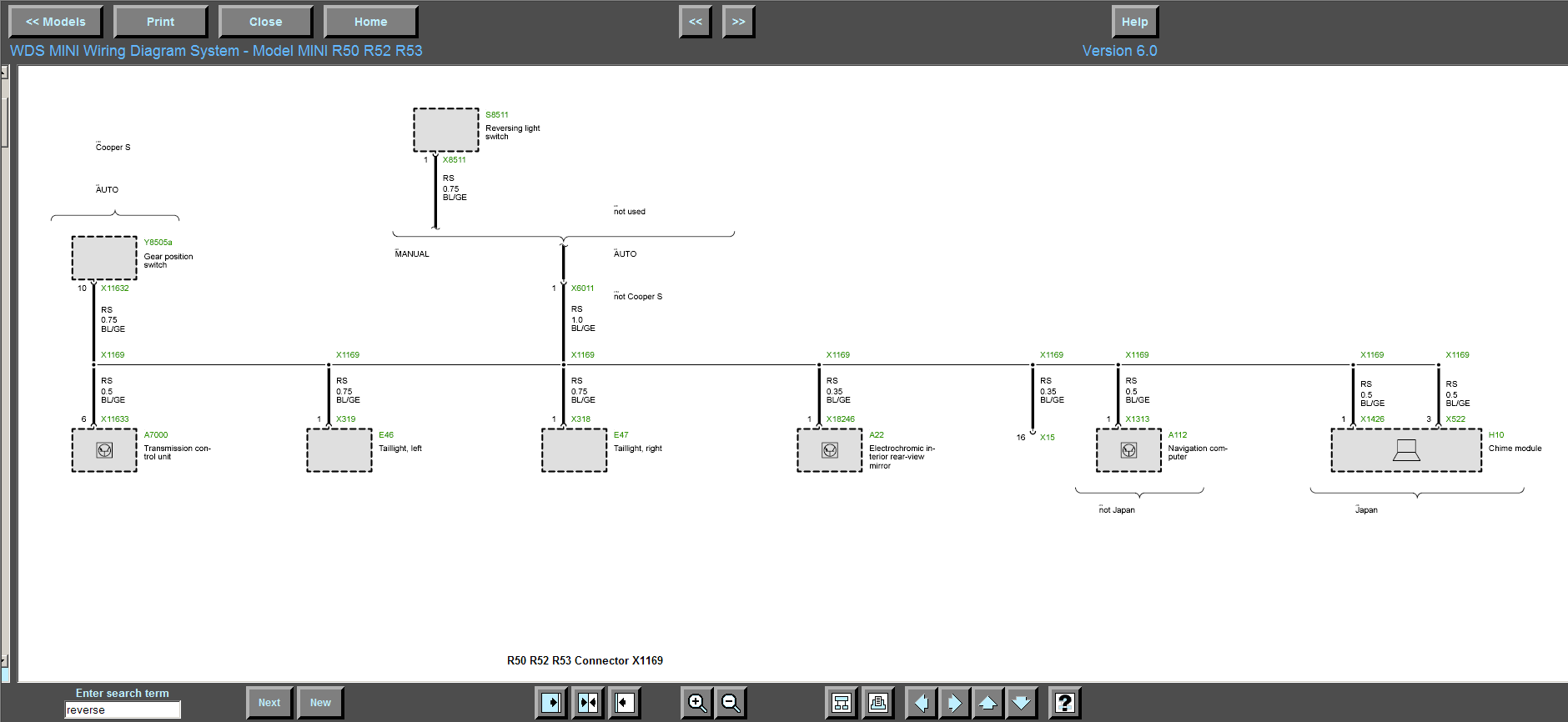Open the Home page
Viewport: 1568px width, 722px height.
(370, 22)
